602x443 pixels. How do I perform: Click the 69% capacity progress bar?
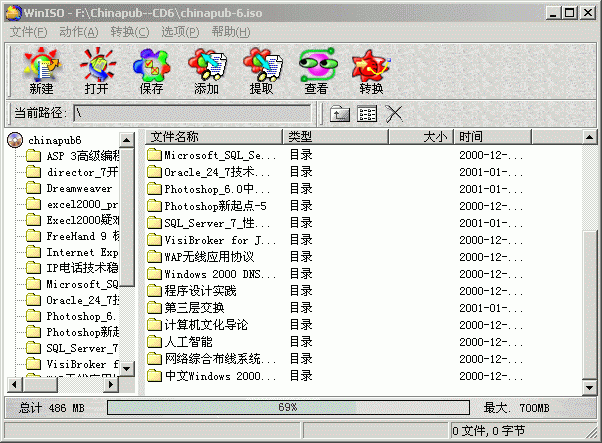[288, 407]
